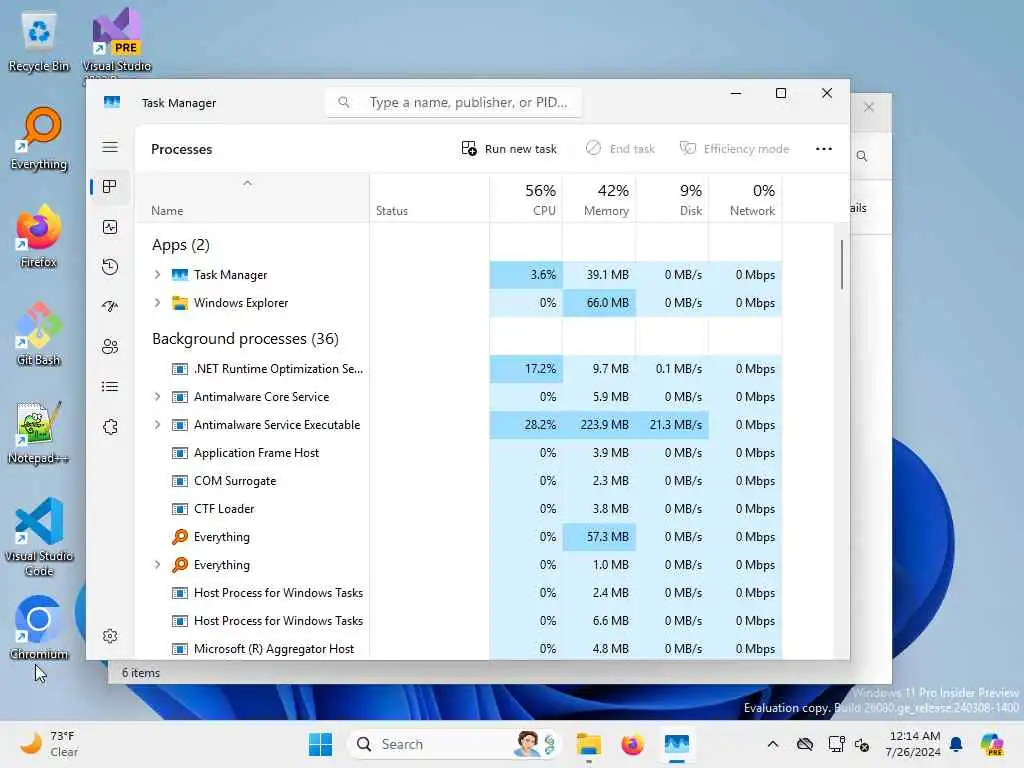
Task: Sort by the Memory column header
Action: (599, 199)
